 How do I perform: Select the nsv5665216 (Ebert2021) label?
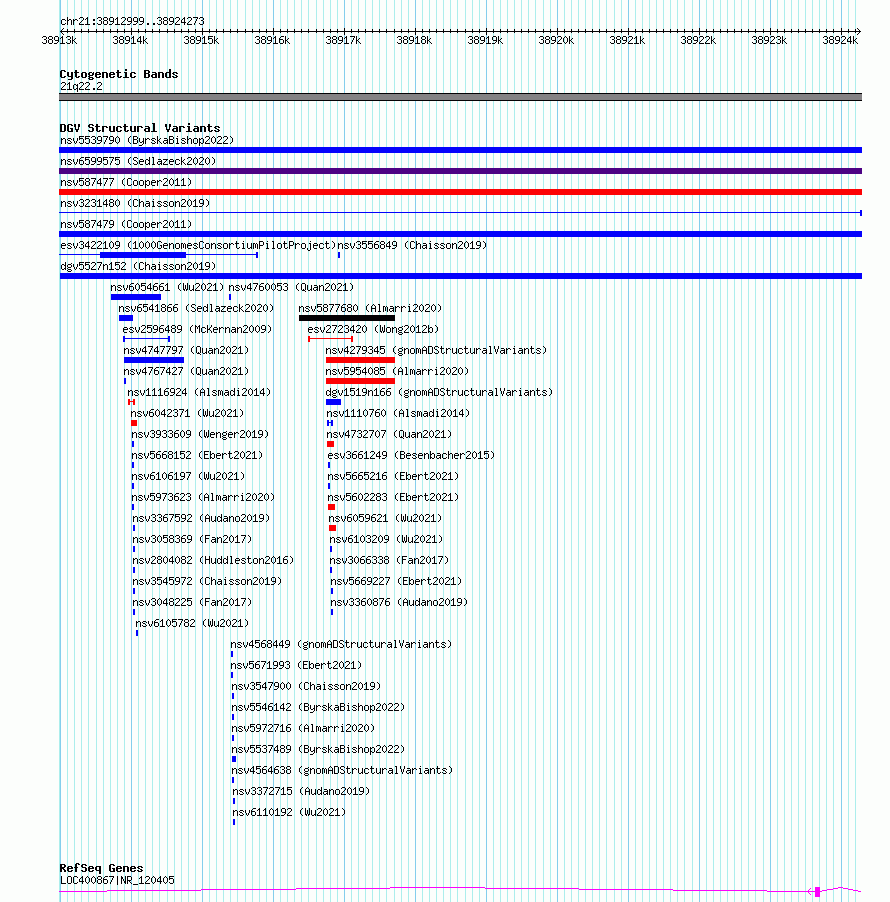(394, 476)
